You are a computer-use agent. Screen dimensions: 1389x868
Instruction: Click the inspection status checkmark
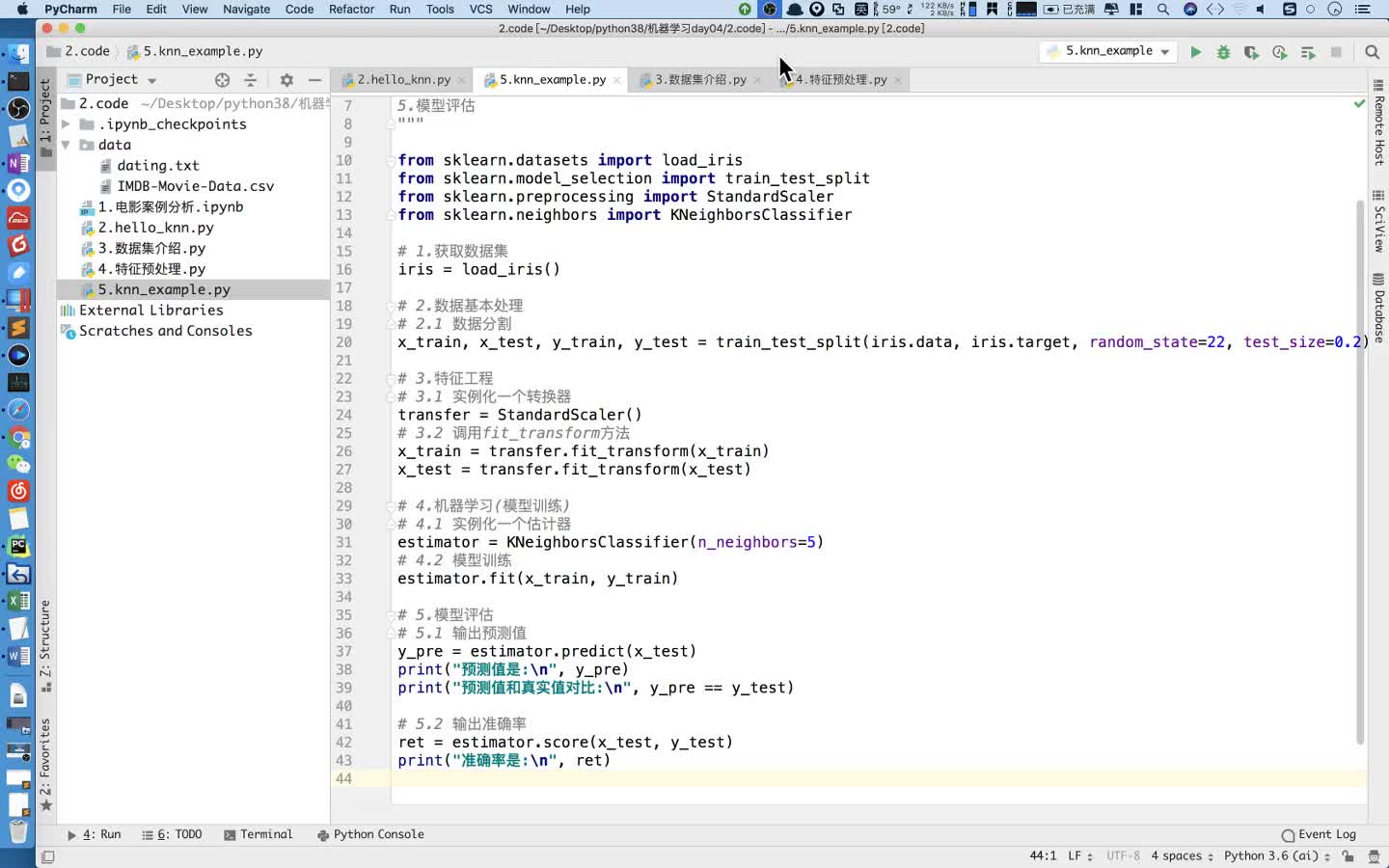1359,103
